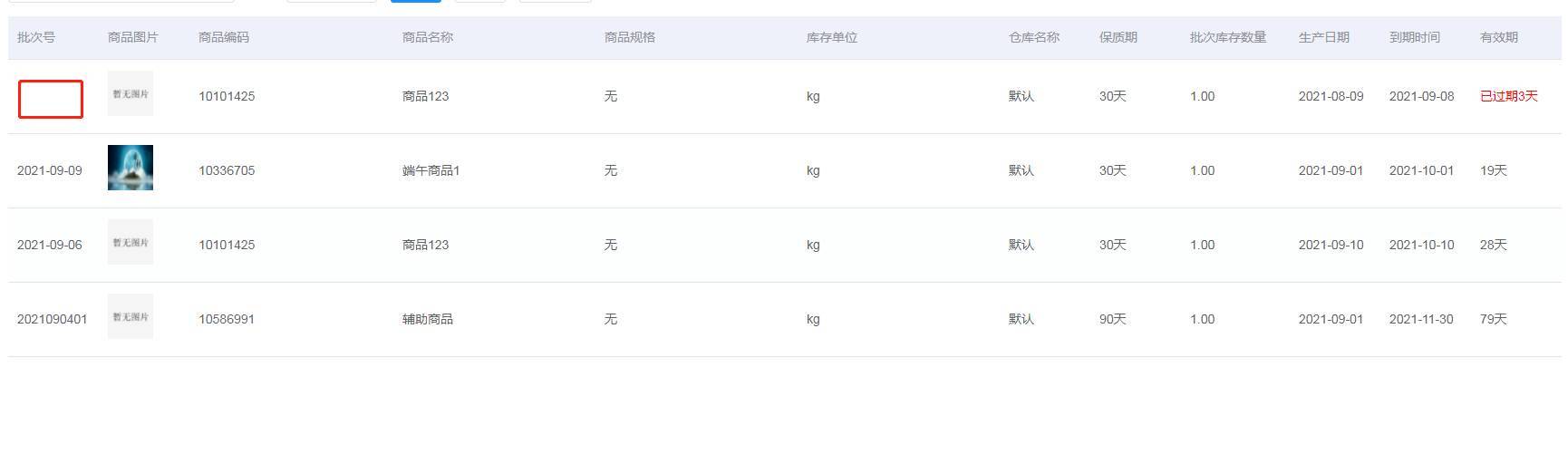Click the placeholder image for batch 2021-09-06
This screenshot has width=1568, height=454.
pos(131,242)
